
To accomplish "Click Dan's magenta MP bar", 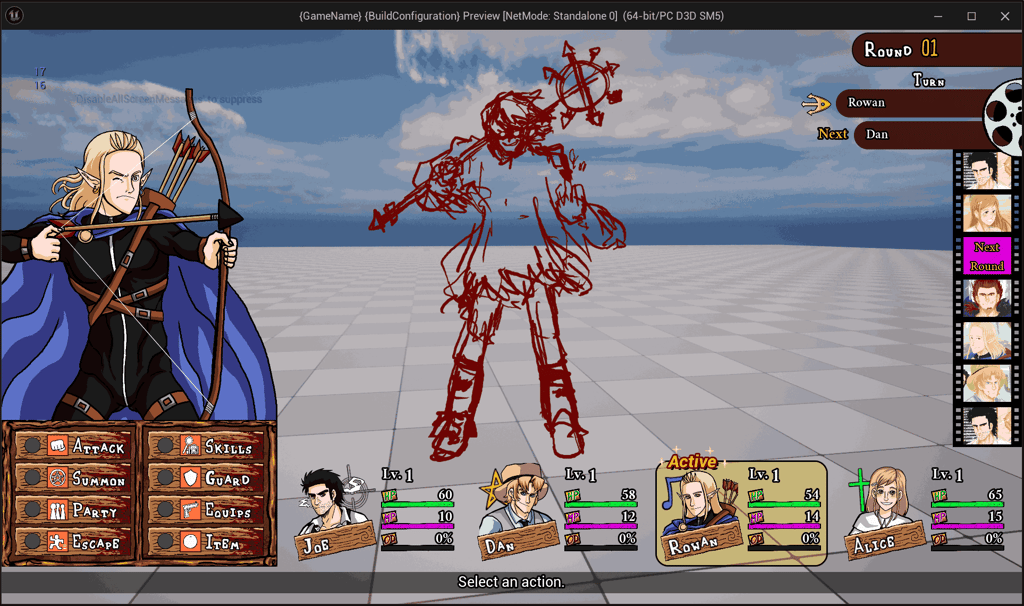I will 601,526.
